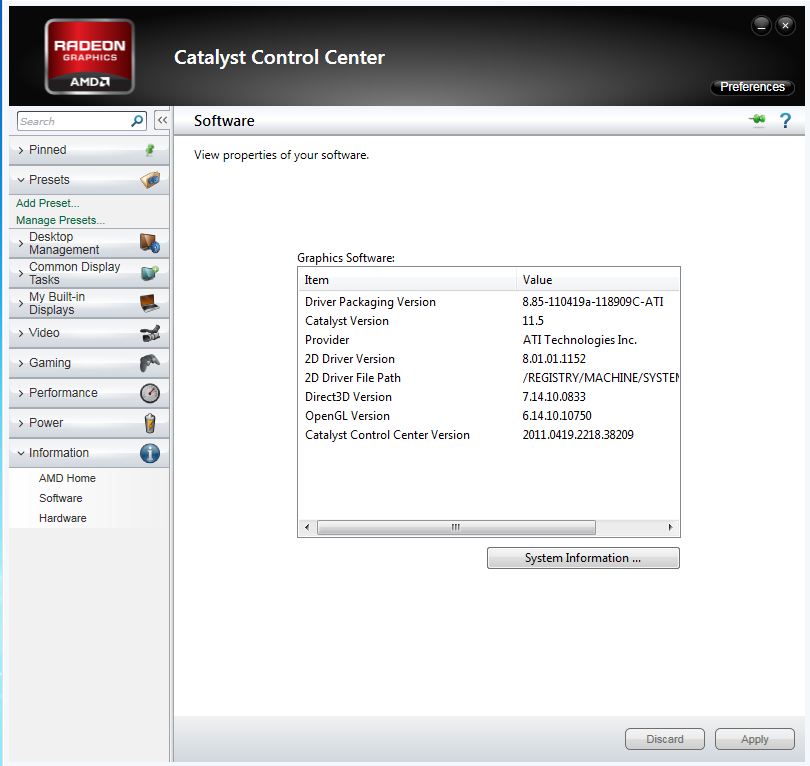Viewport: 810px width, 766px height.
Task: Click the Add Preset link
Action: (x=48, y=203)
